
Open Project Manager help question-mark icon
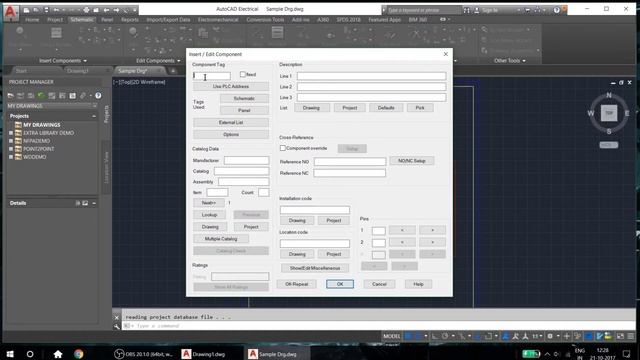[98, 96]
